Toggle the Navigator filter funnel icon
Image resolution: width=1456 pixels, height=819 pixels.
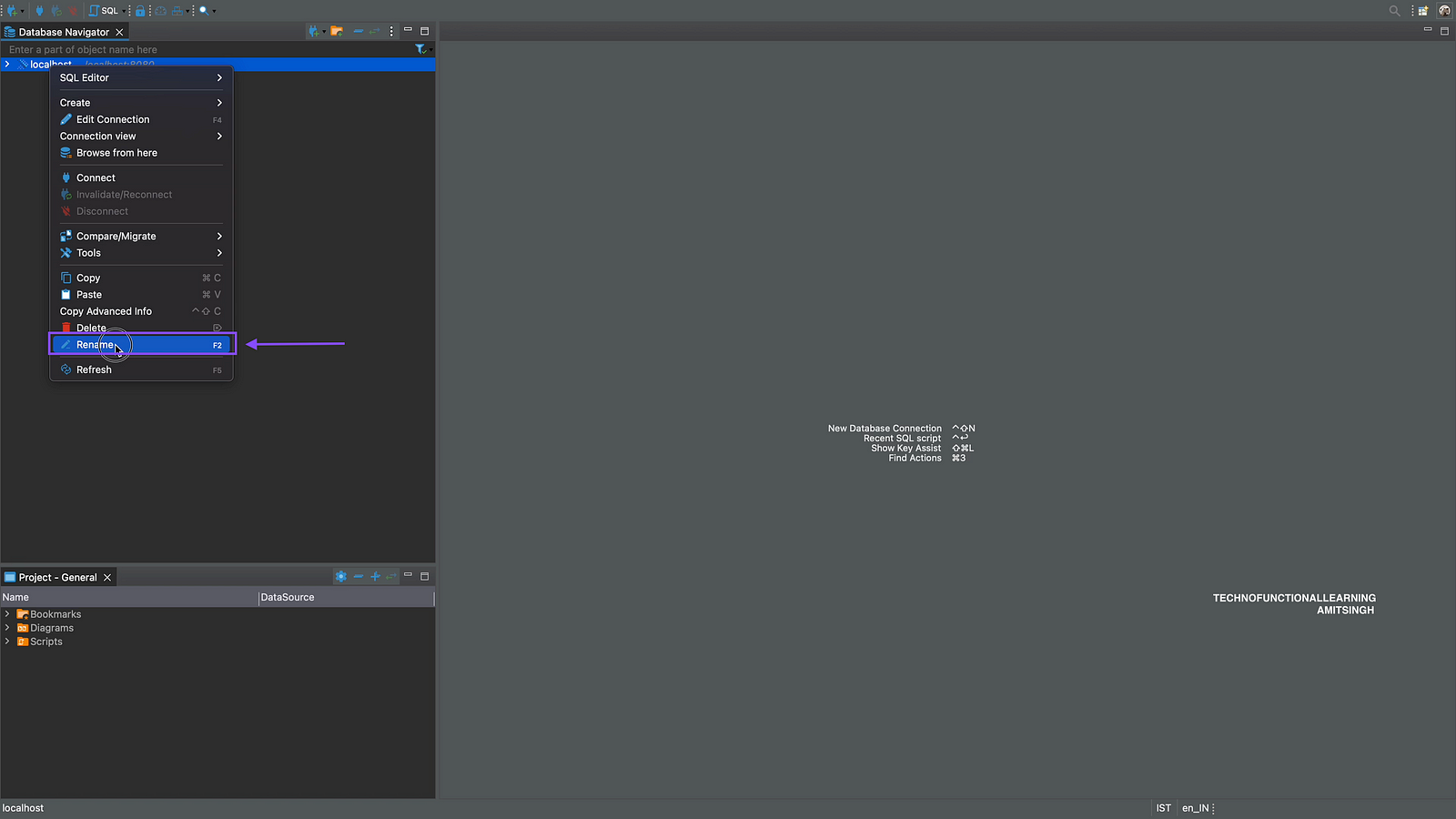420,49
